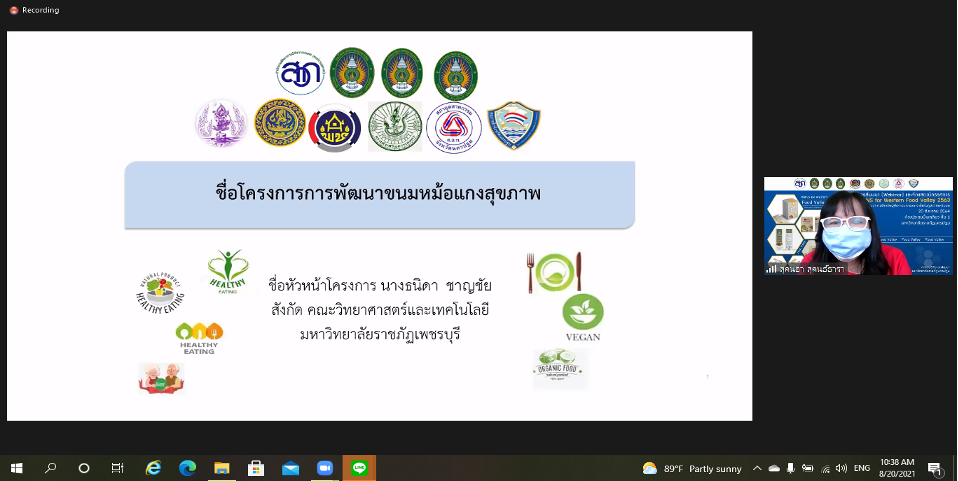Open the Windows Start menu
This screenshot has height=481, width=958.
pos(16,468)
